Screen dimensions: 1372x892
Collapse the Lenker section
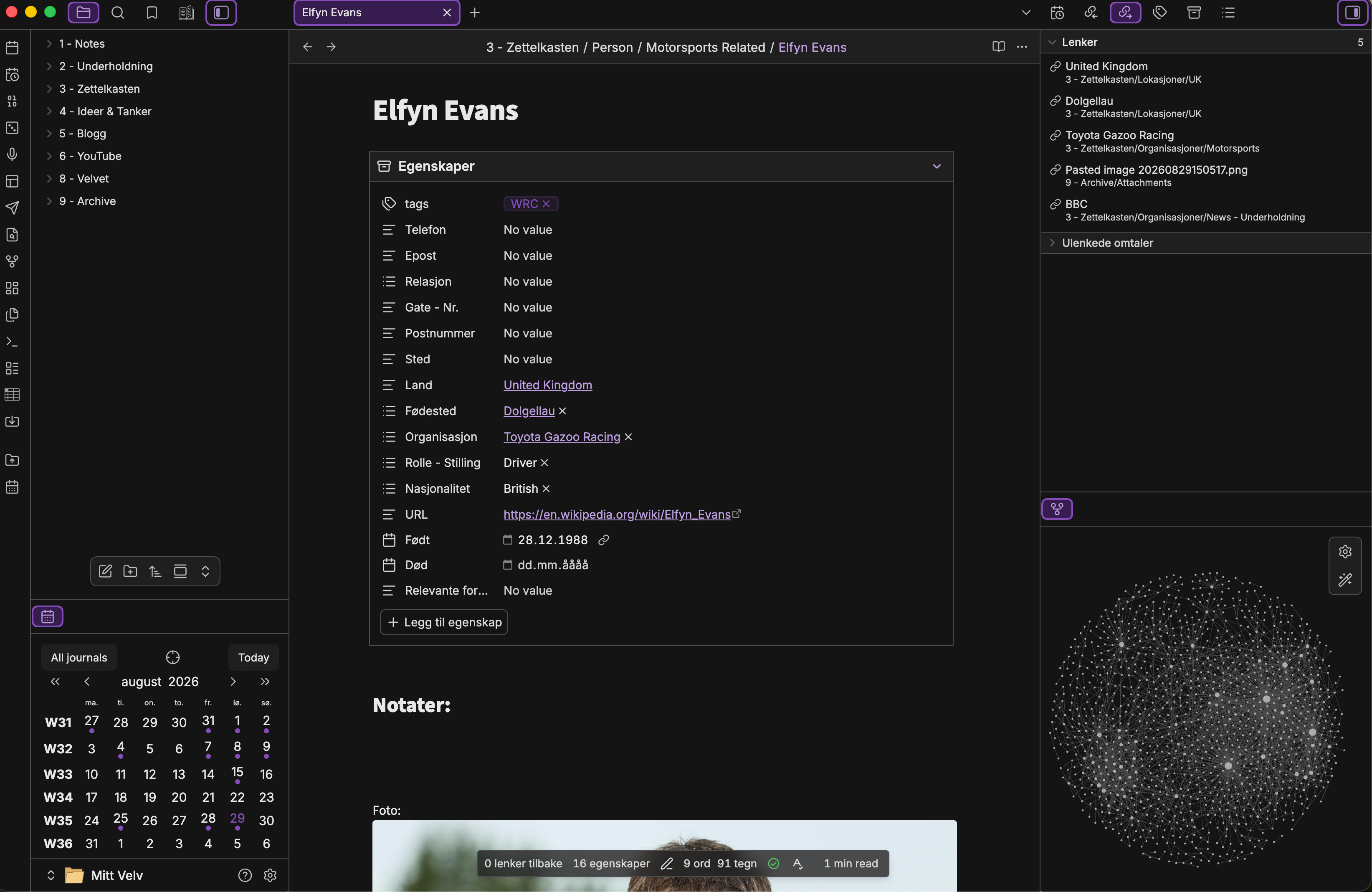(1052, 42)
